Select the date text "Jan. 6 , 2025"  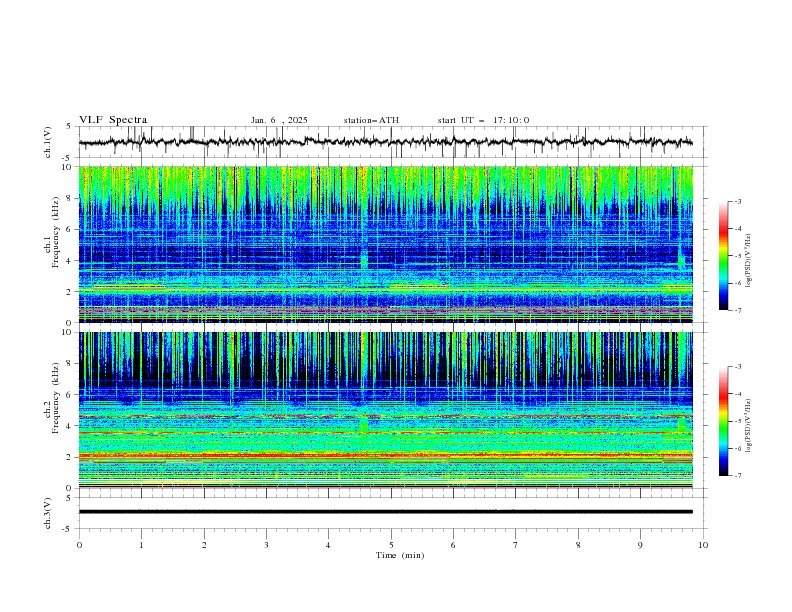point(279,120)
